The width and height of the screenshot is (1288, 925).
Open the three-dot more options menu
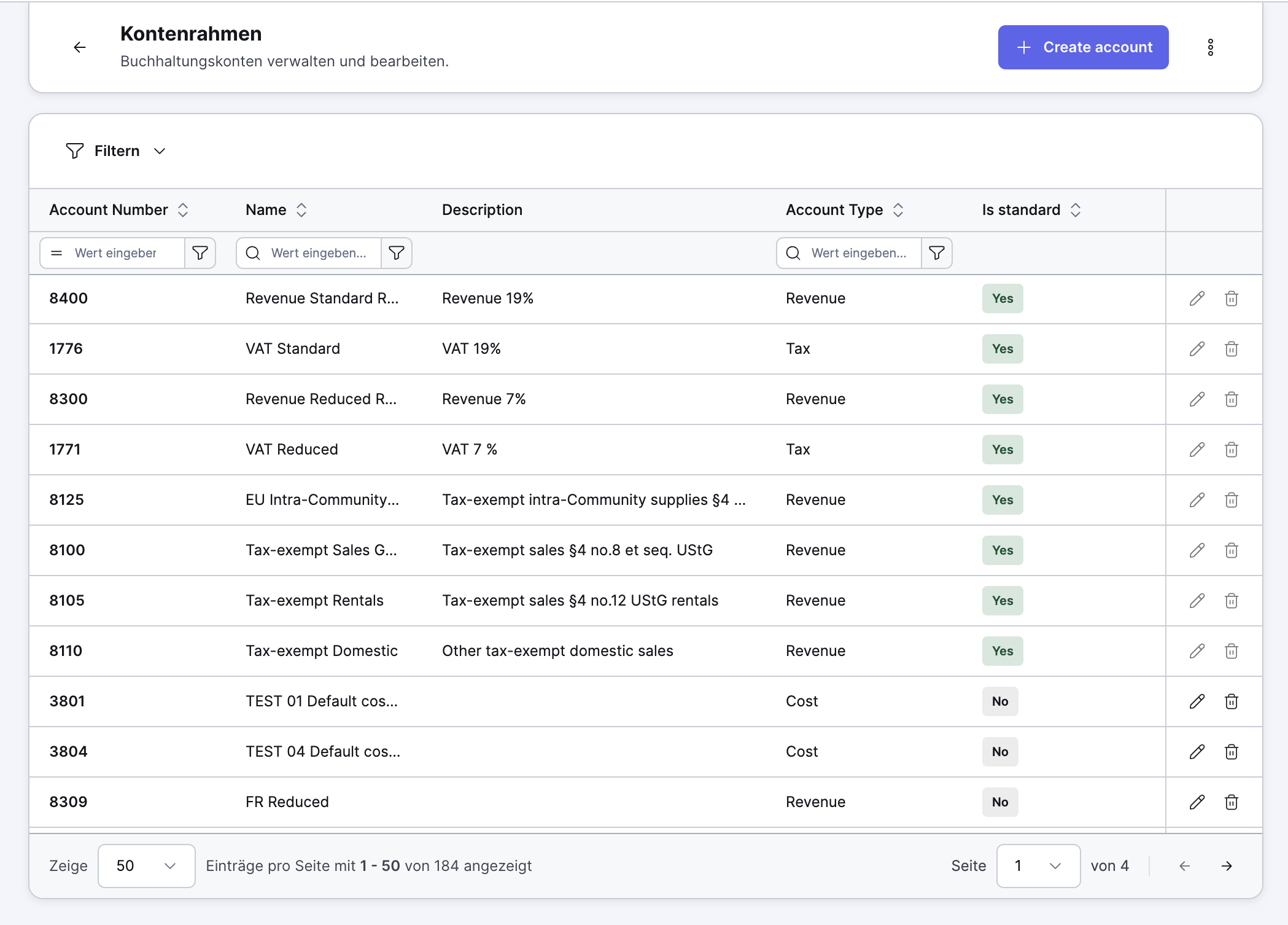pos(1210,47)
